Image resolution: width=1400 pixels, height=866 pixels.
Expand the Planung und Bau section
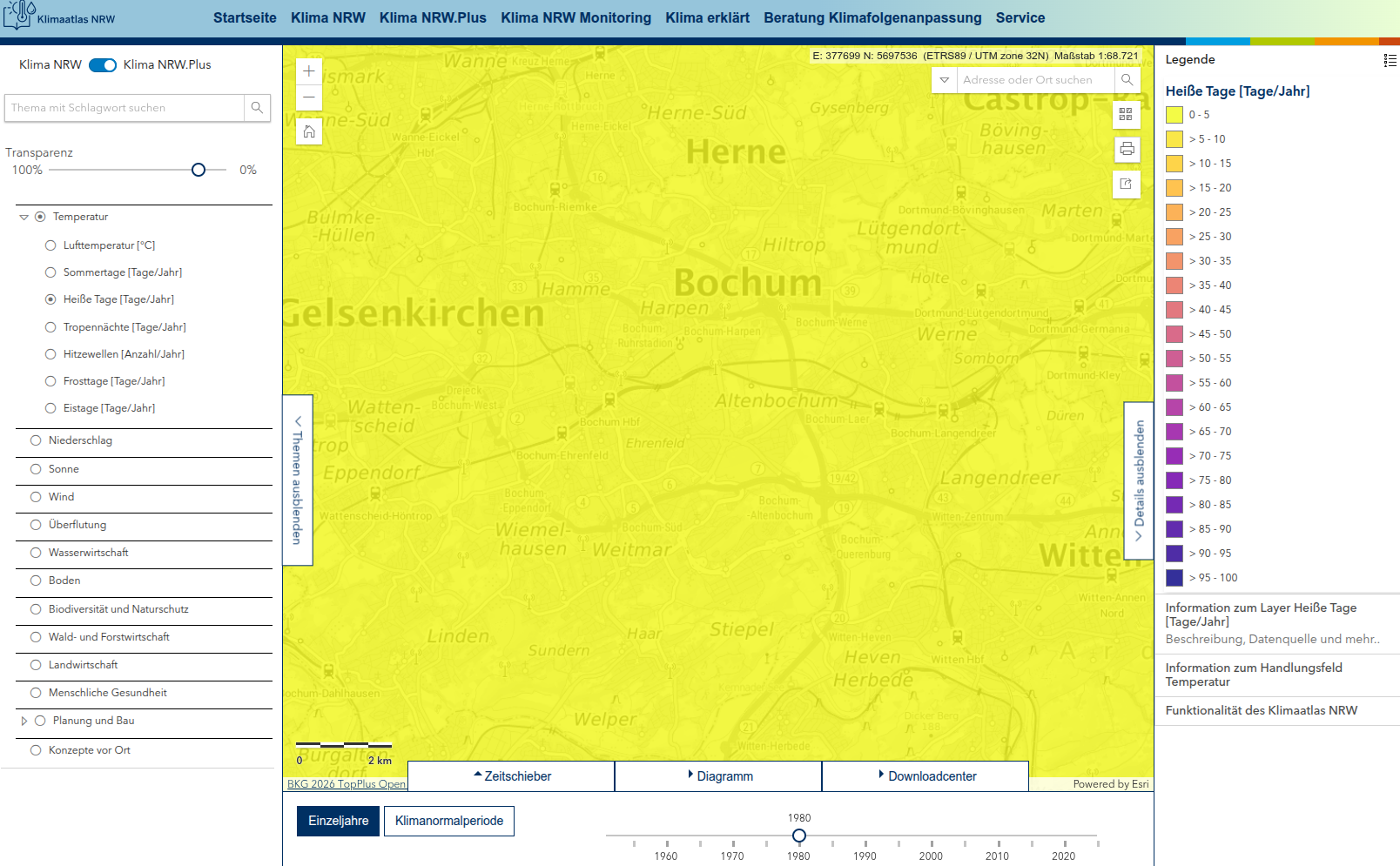(x=24, y=721)
